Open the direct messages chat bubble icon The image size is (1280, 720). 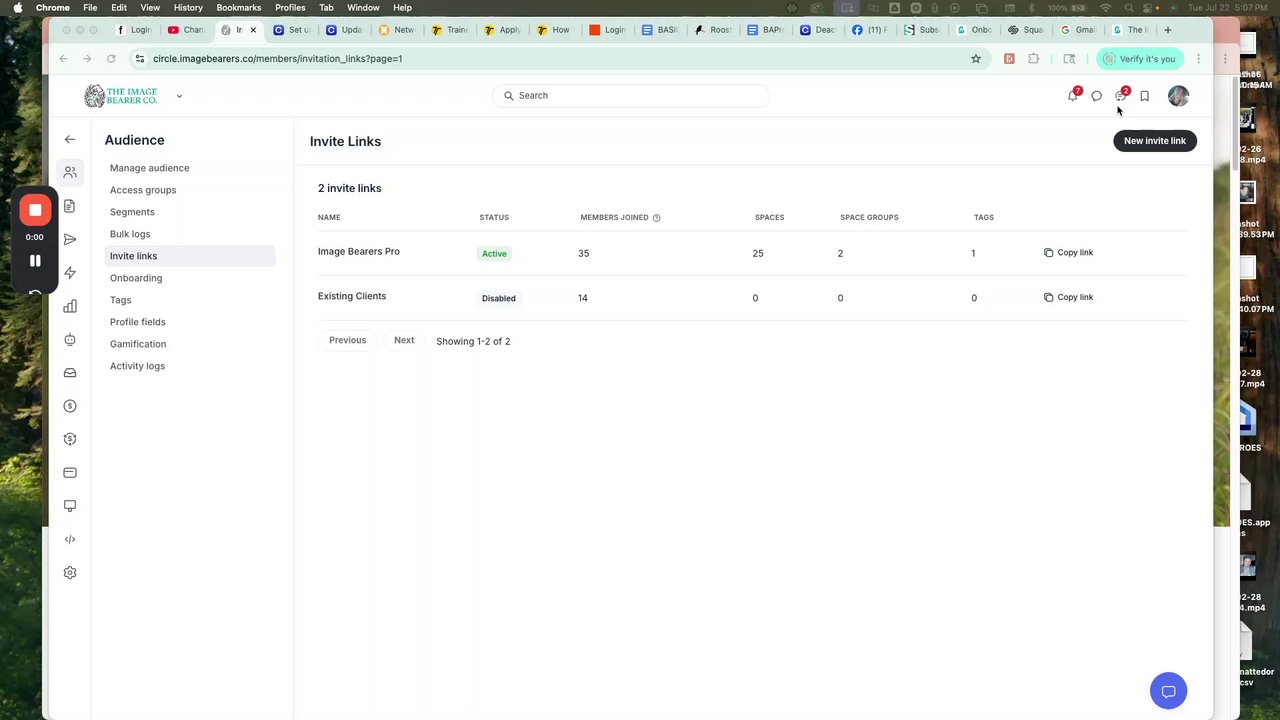1097,96
